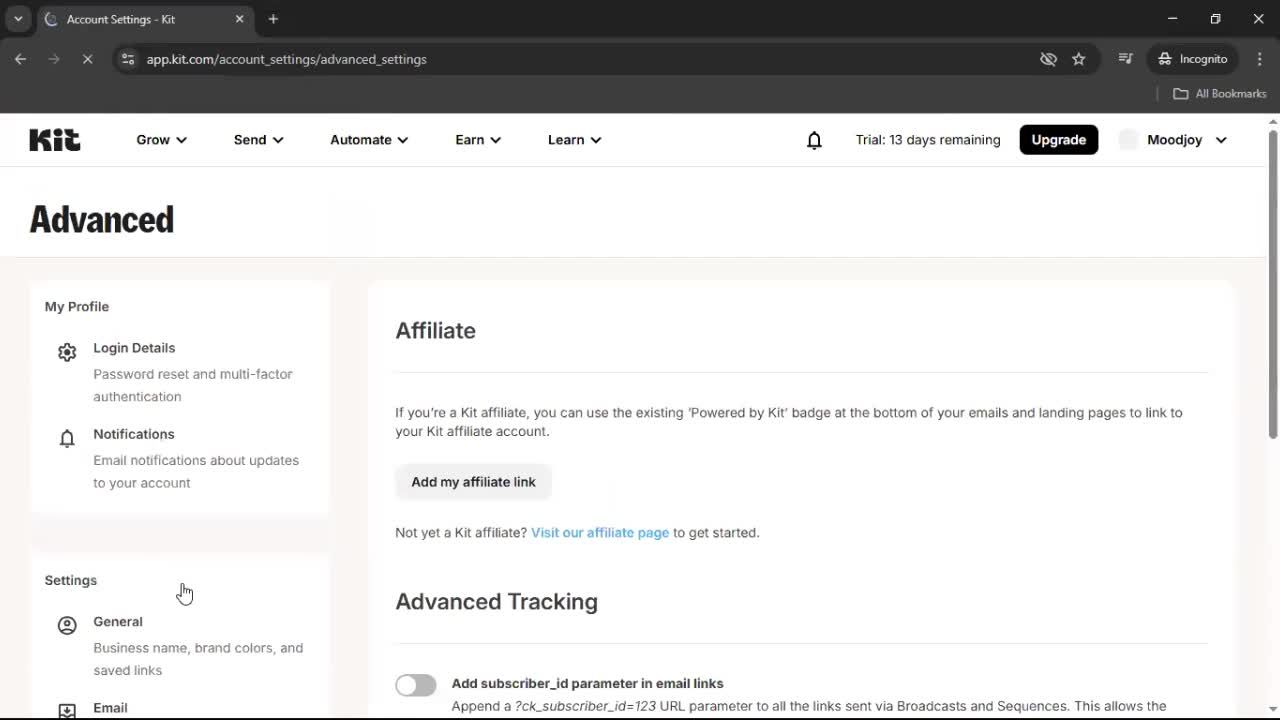1280x720 pixels.
Task: Bookmark this page using the star icon
Action: point(1079,59)
